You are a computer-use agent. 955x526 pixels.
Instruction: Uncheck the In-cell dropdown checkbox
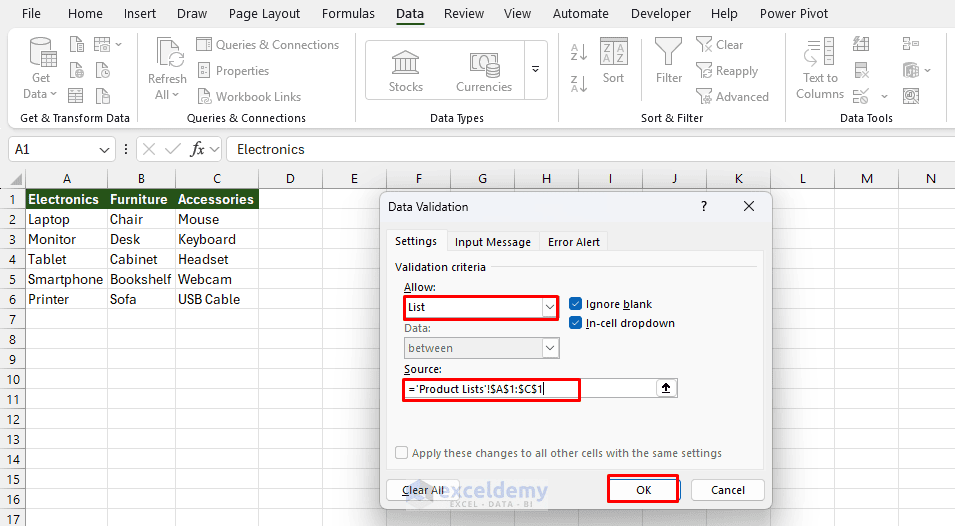pyautogui.click(x=575, y=323)
